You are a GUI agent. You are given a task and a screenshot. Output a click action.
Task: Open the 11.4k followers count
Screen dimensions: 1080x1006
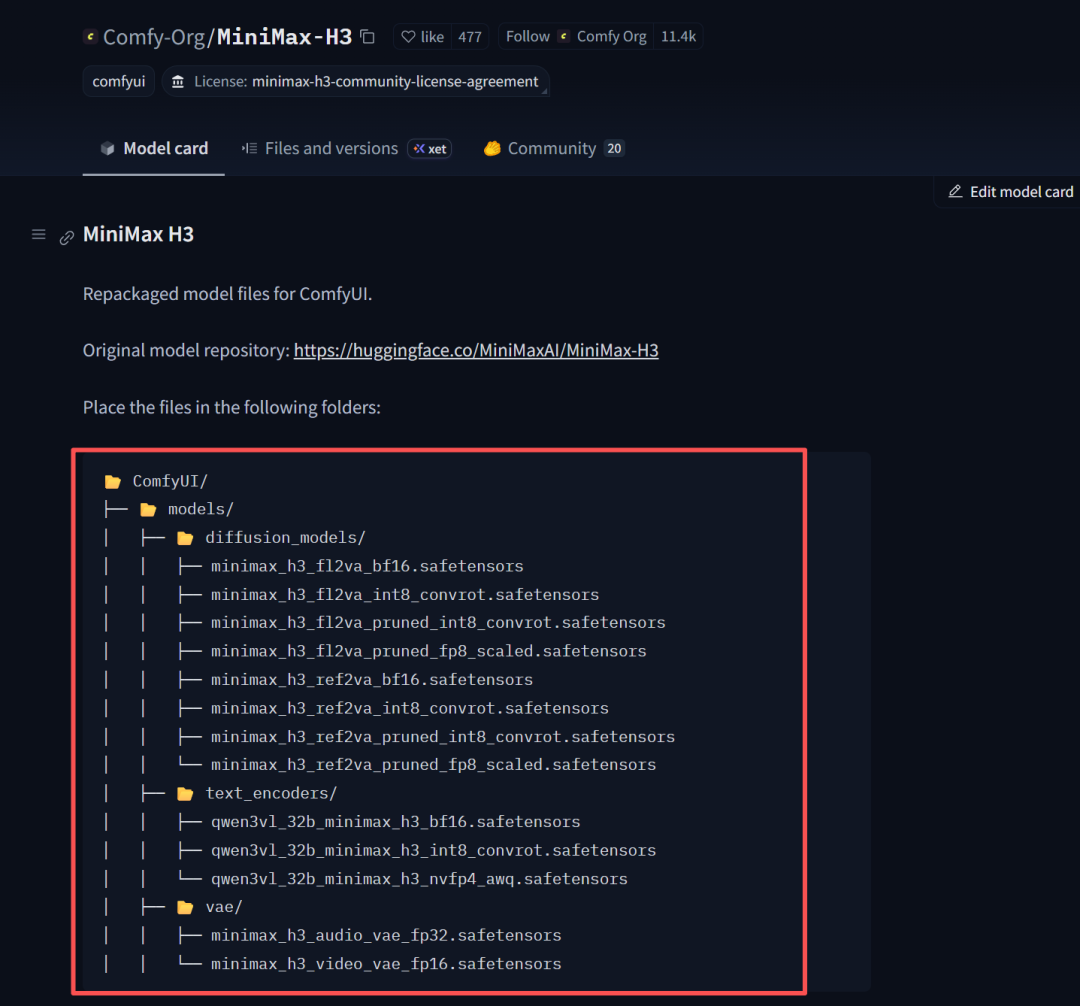(x=678, y=36)
